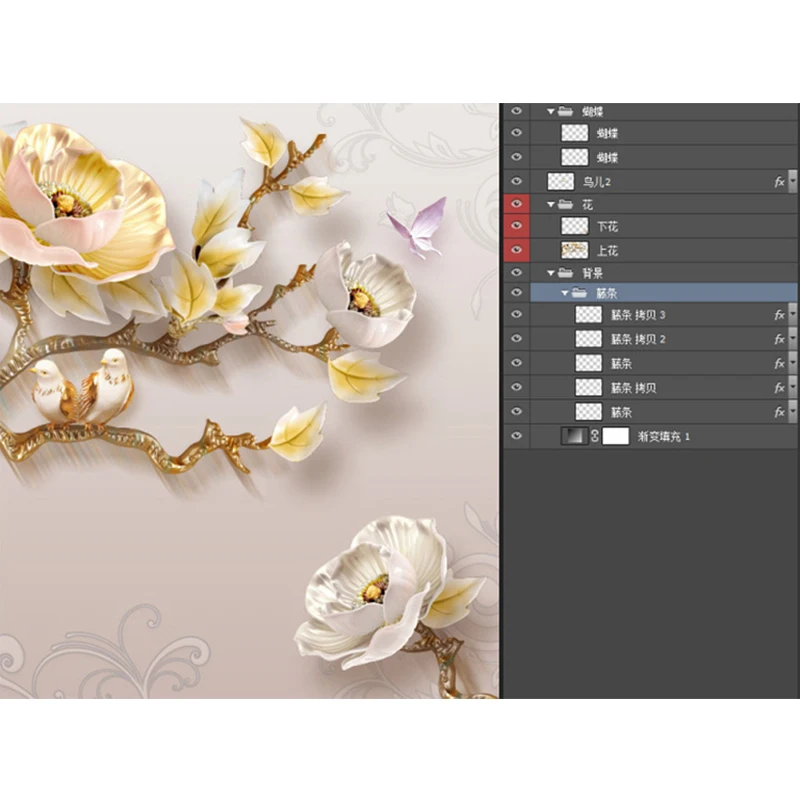
Task: Toggle visibility of the 鸟儿2 layer
Action: pos(516,181)
